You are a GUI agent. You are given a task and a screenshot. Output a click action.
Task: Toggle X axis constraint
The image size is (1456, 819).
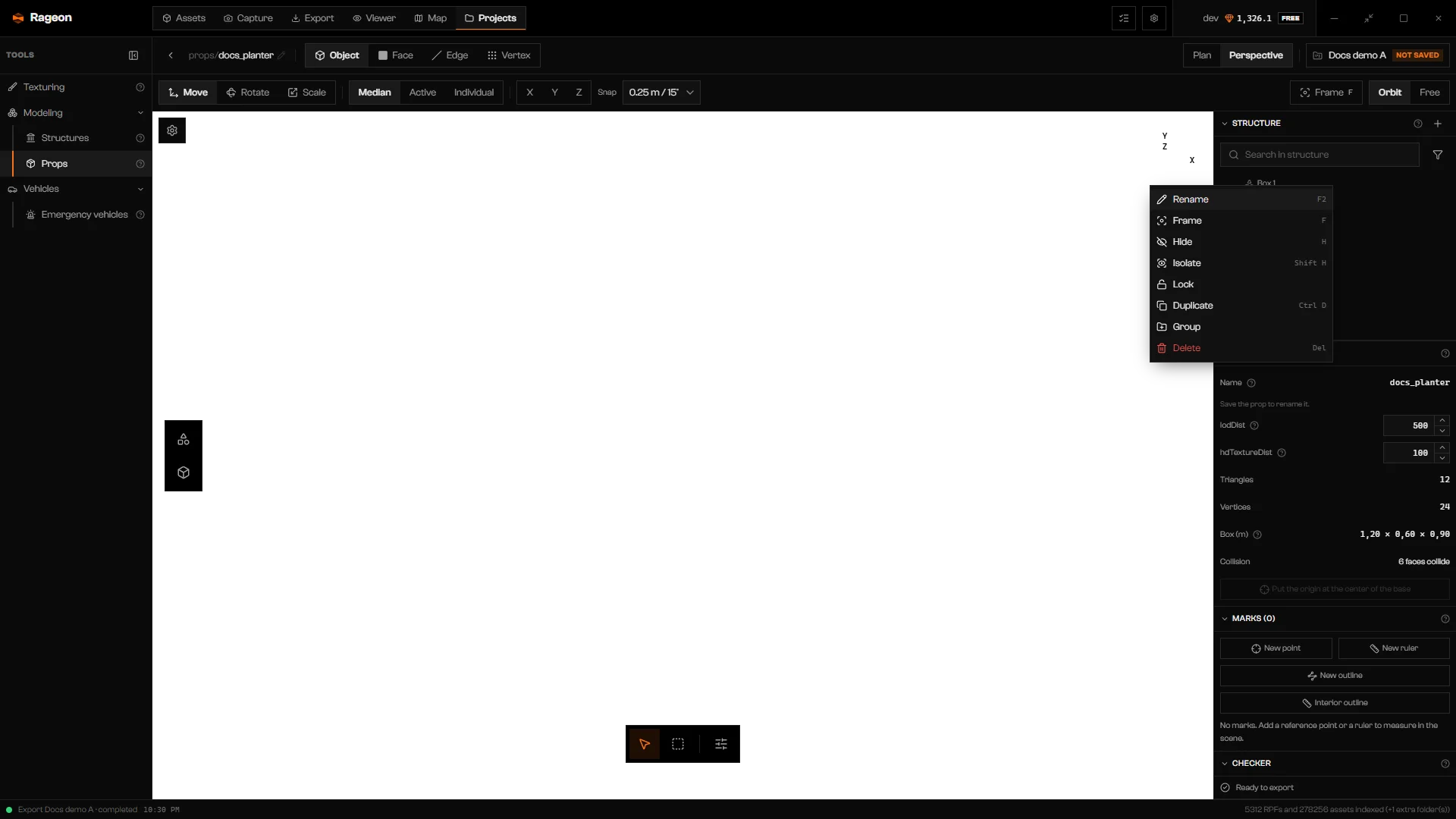[x=529, y=93]
